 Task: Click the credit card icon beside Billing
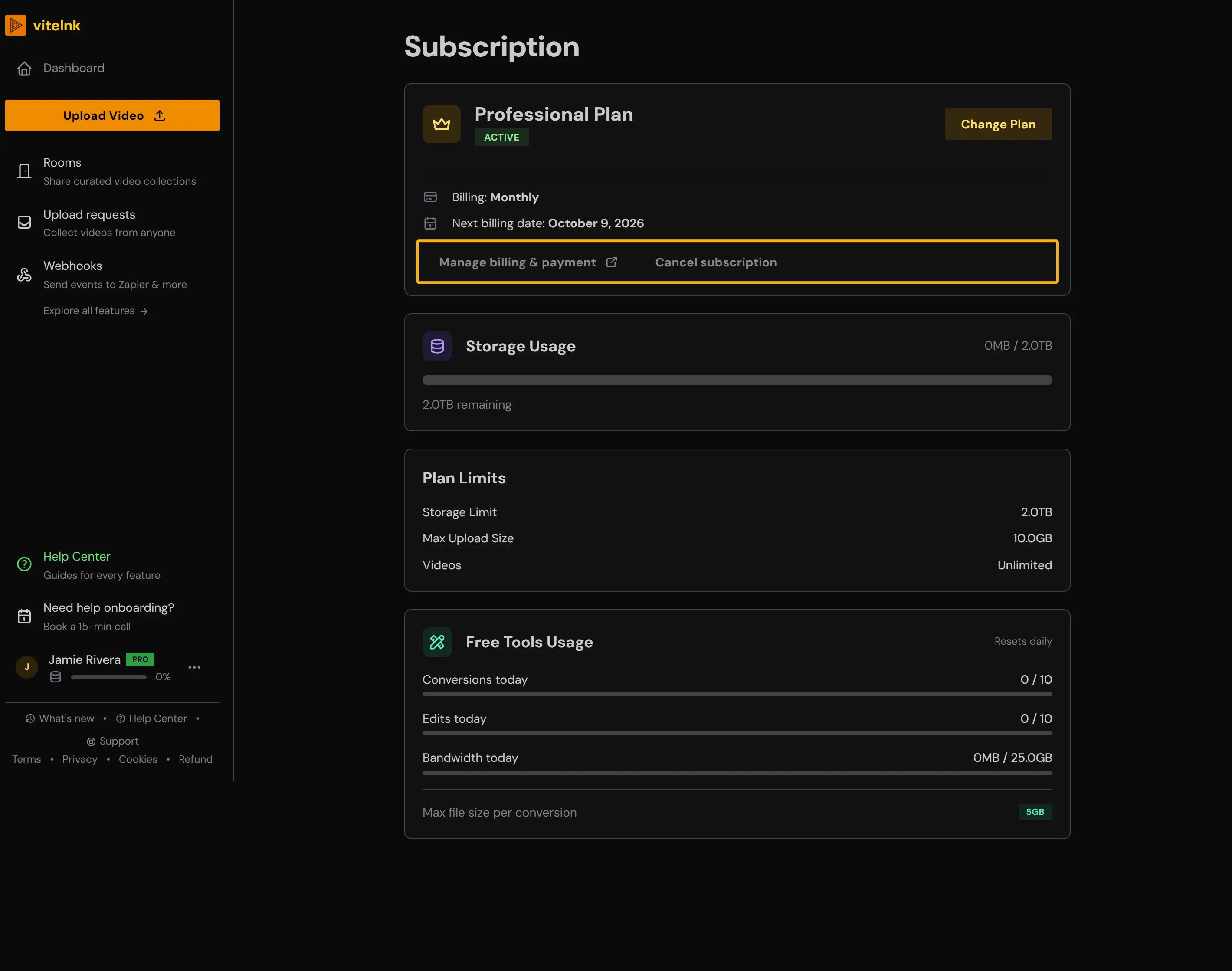click(x=430, y=197)
